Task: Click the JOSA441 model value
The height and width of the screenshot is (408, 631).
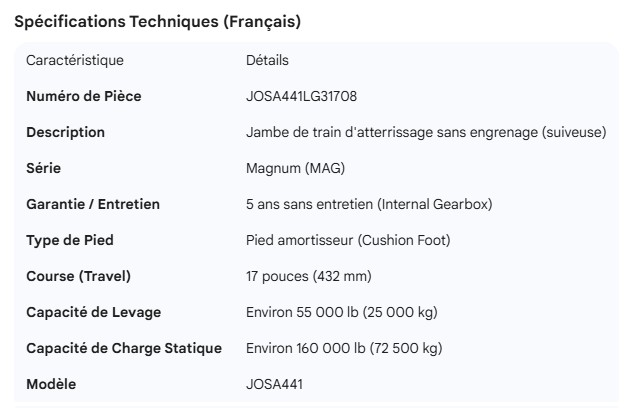Action: (x=274, y=384)
